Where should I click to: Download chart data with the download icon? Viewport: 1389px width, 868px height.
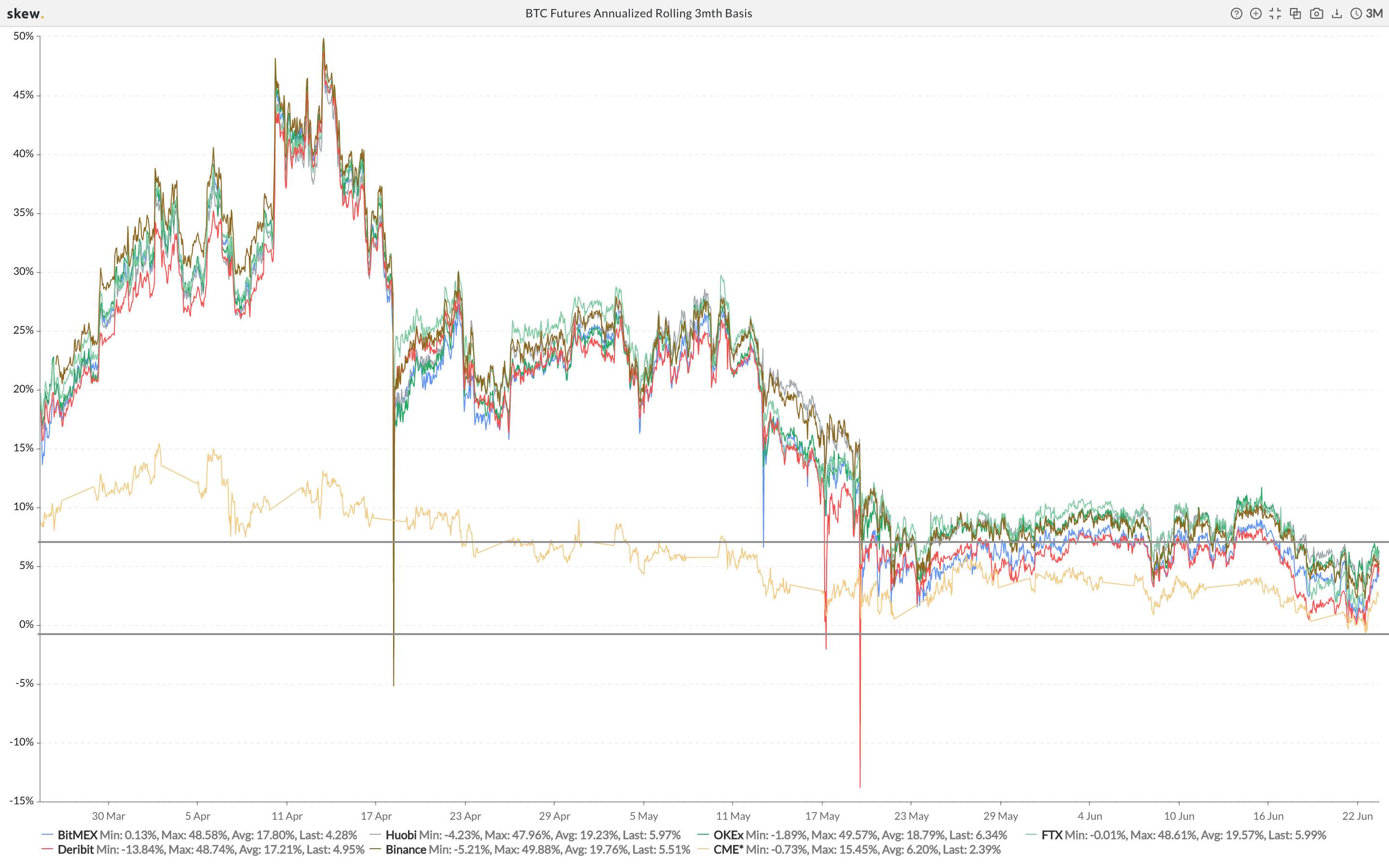pyautogui.click(x=1337, y=14)
